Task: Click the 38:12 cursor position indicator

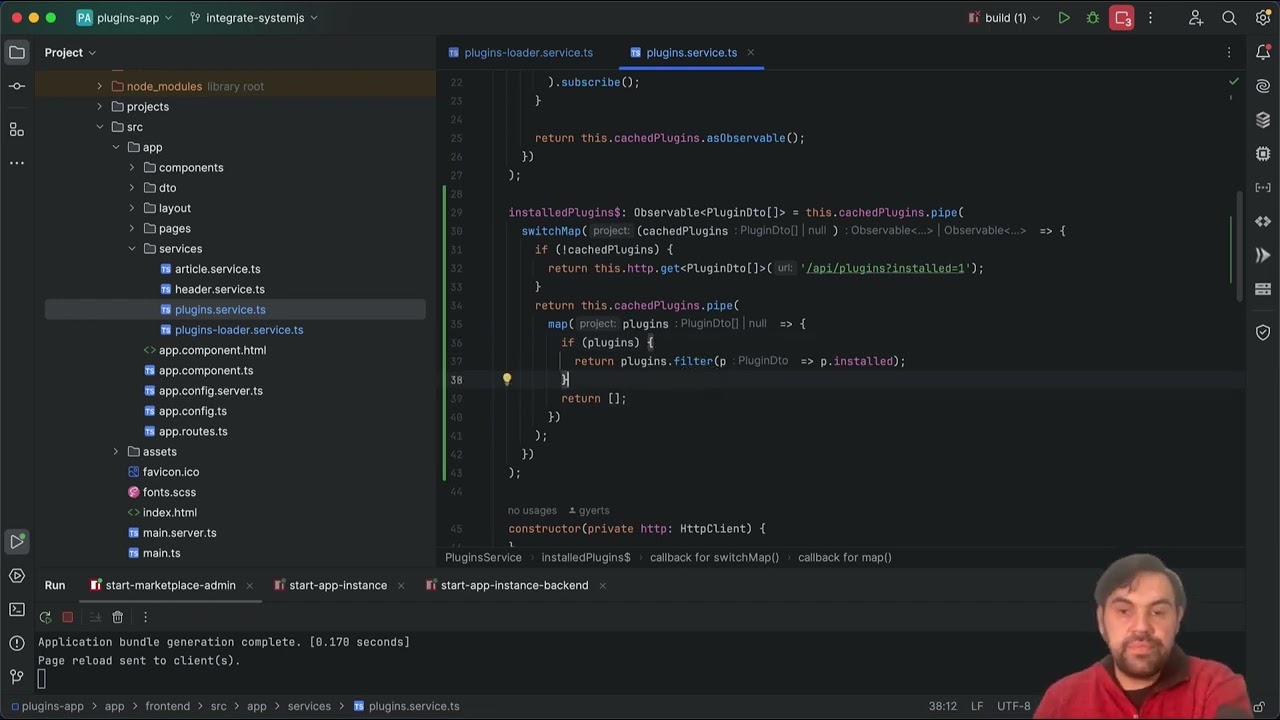Action: pos(942,706)
